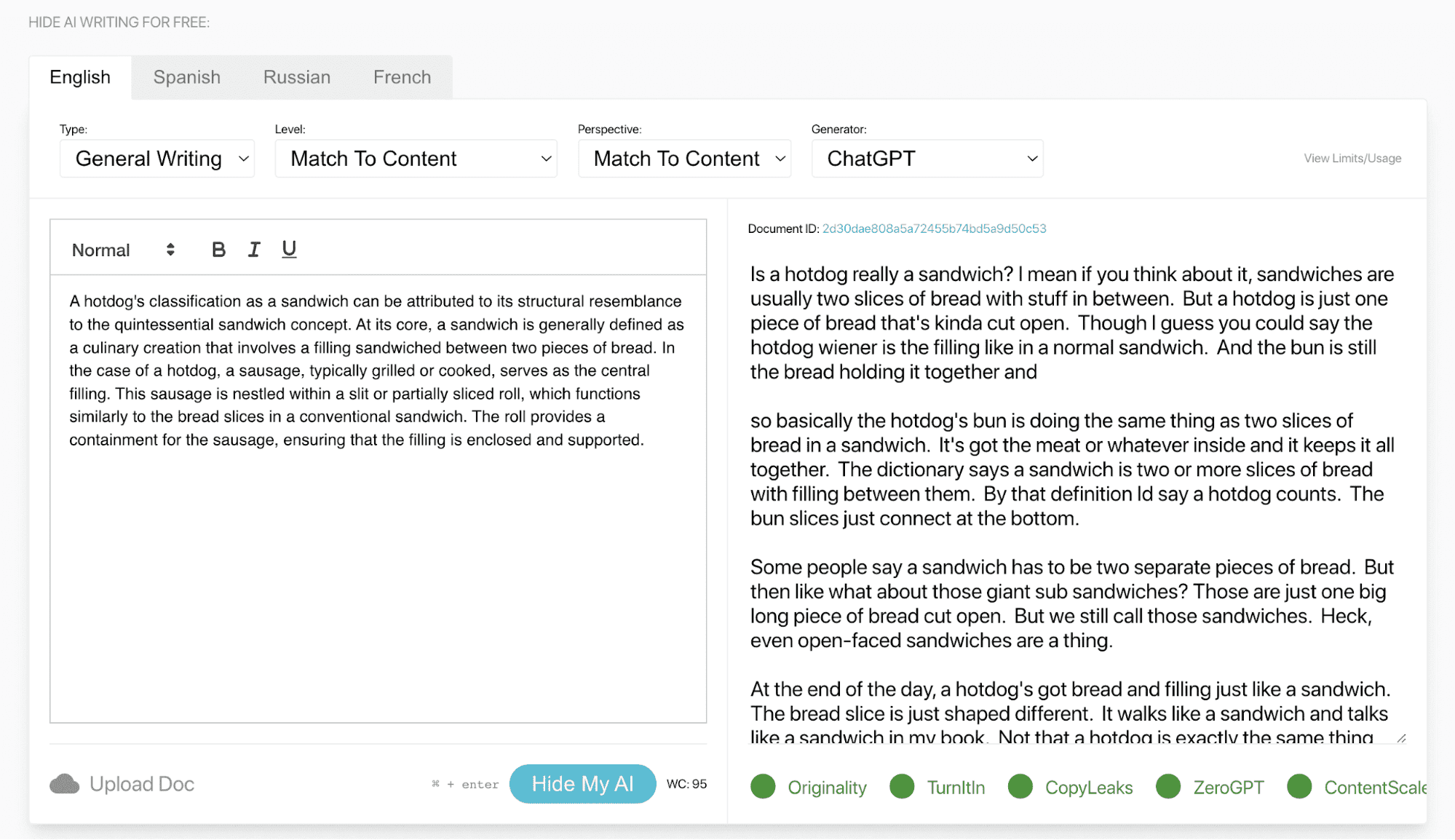Screen dimensions: 1455x840
Task: Click the cloud upload icon
Action: pos(65,784)
